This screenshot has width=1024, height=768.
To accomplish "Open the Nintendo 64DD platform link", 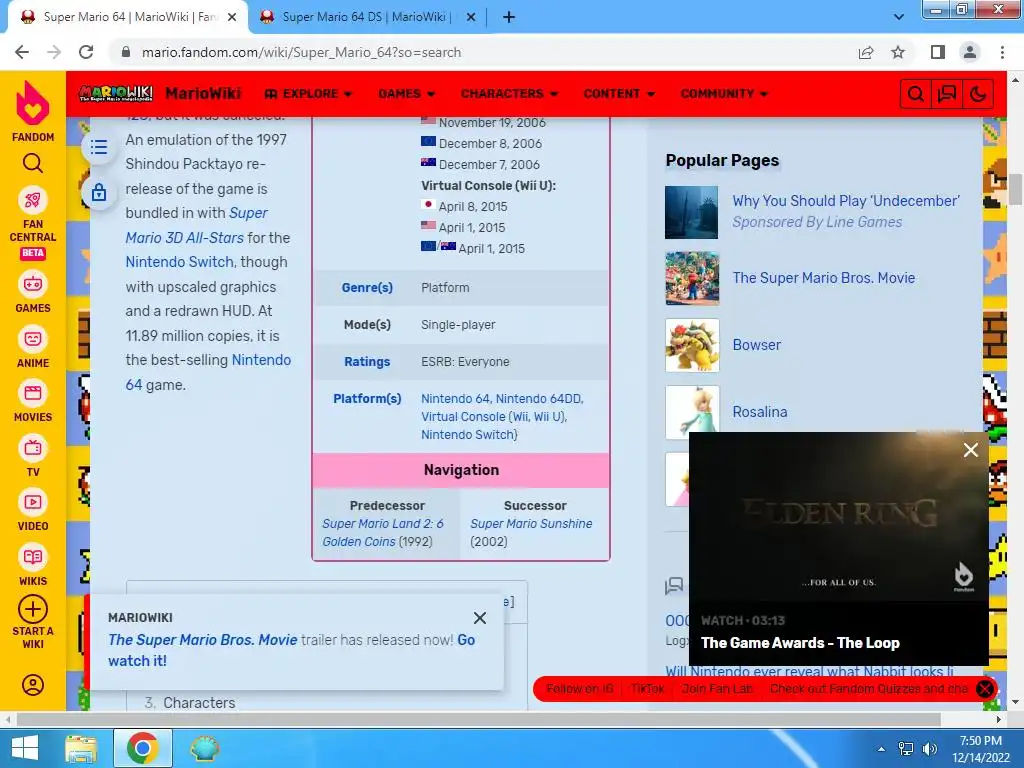I will (539, 398).
